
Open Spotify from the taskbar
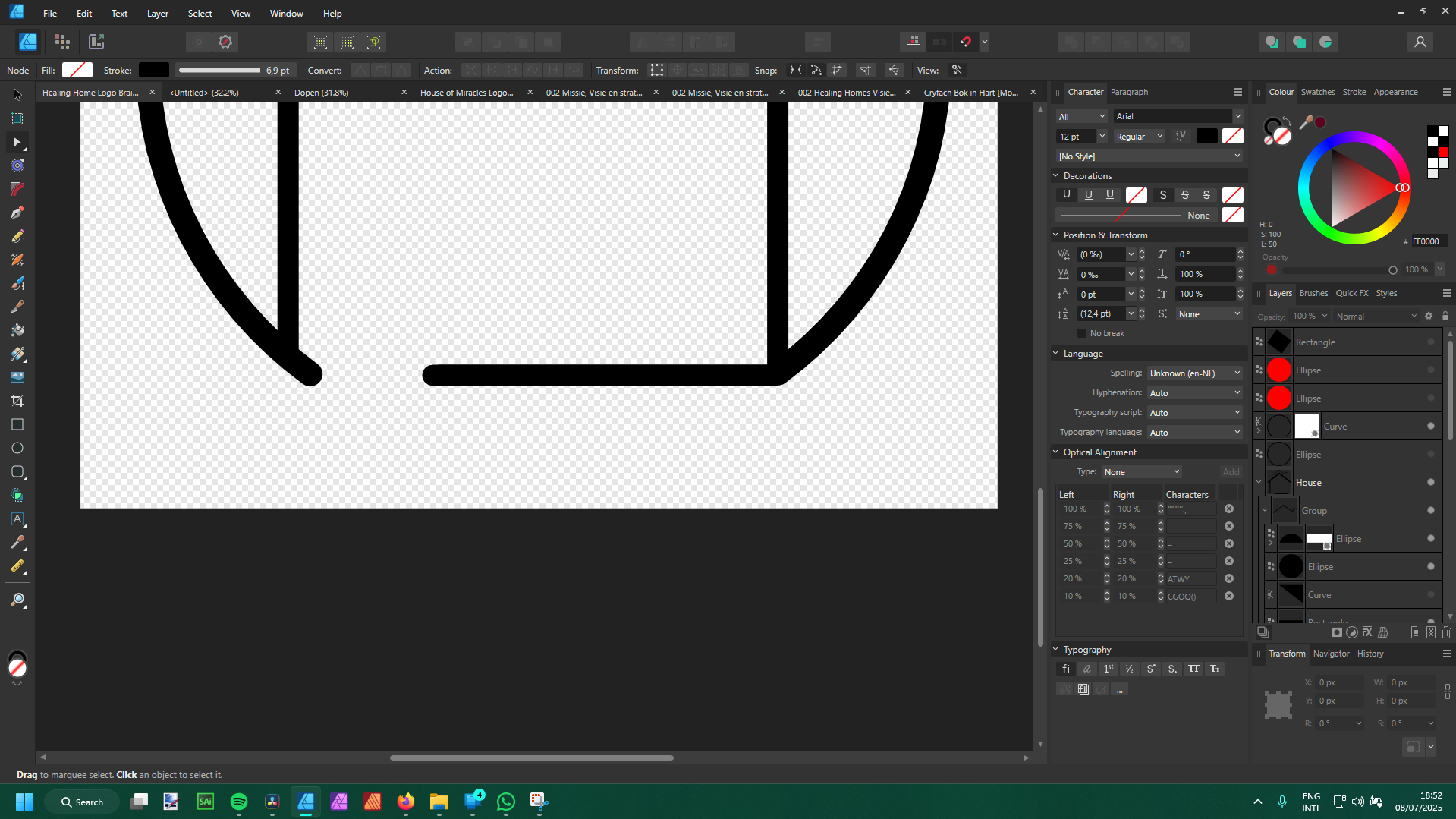pos(238,802)
